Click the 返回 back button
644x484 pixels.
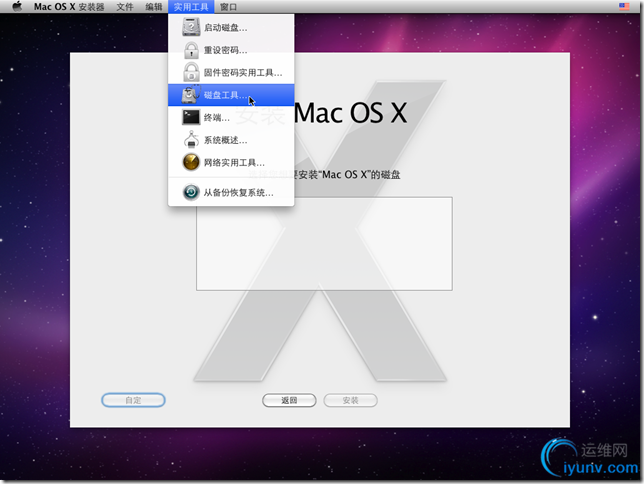[289, 400]
